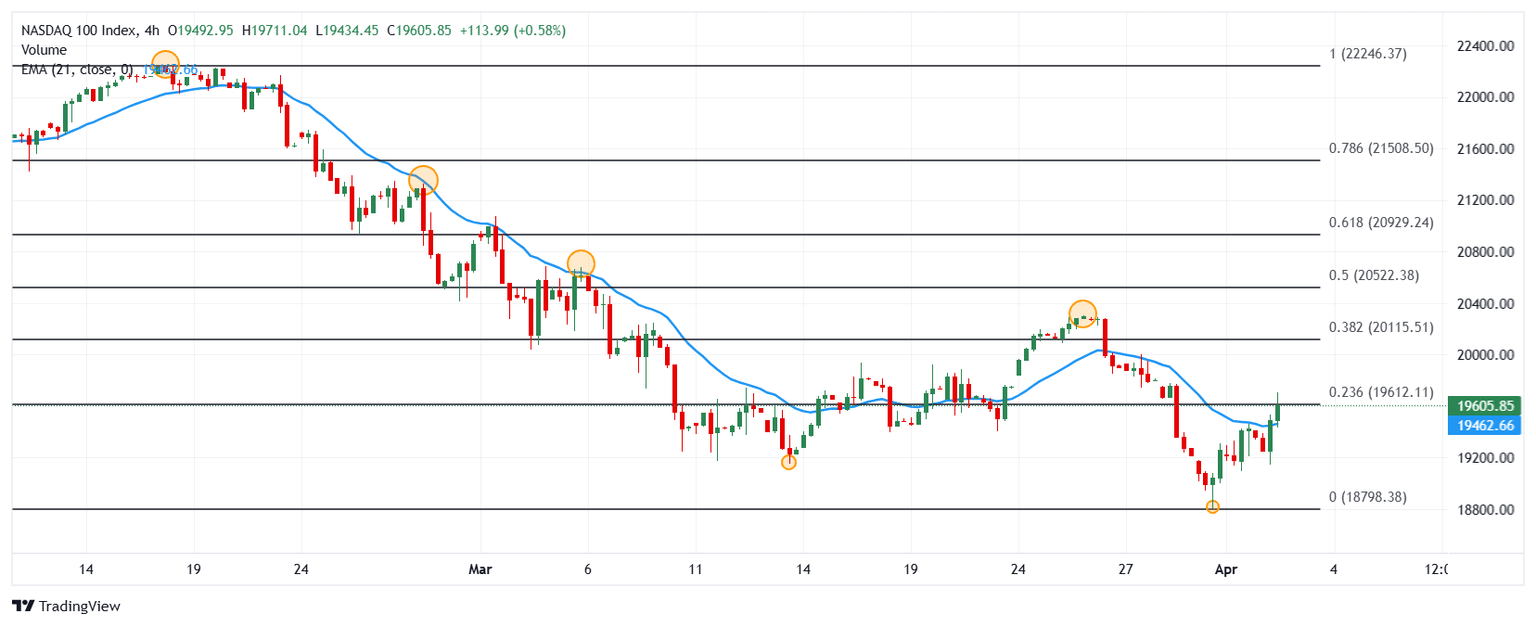Click the Mar label on the time axis
Screen dimensions: 1536x626
click(481, 570)
